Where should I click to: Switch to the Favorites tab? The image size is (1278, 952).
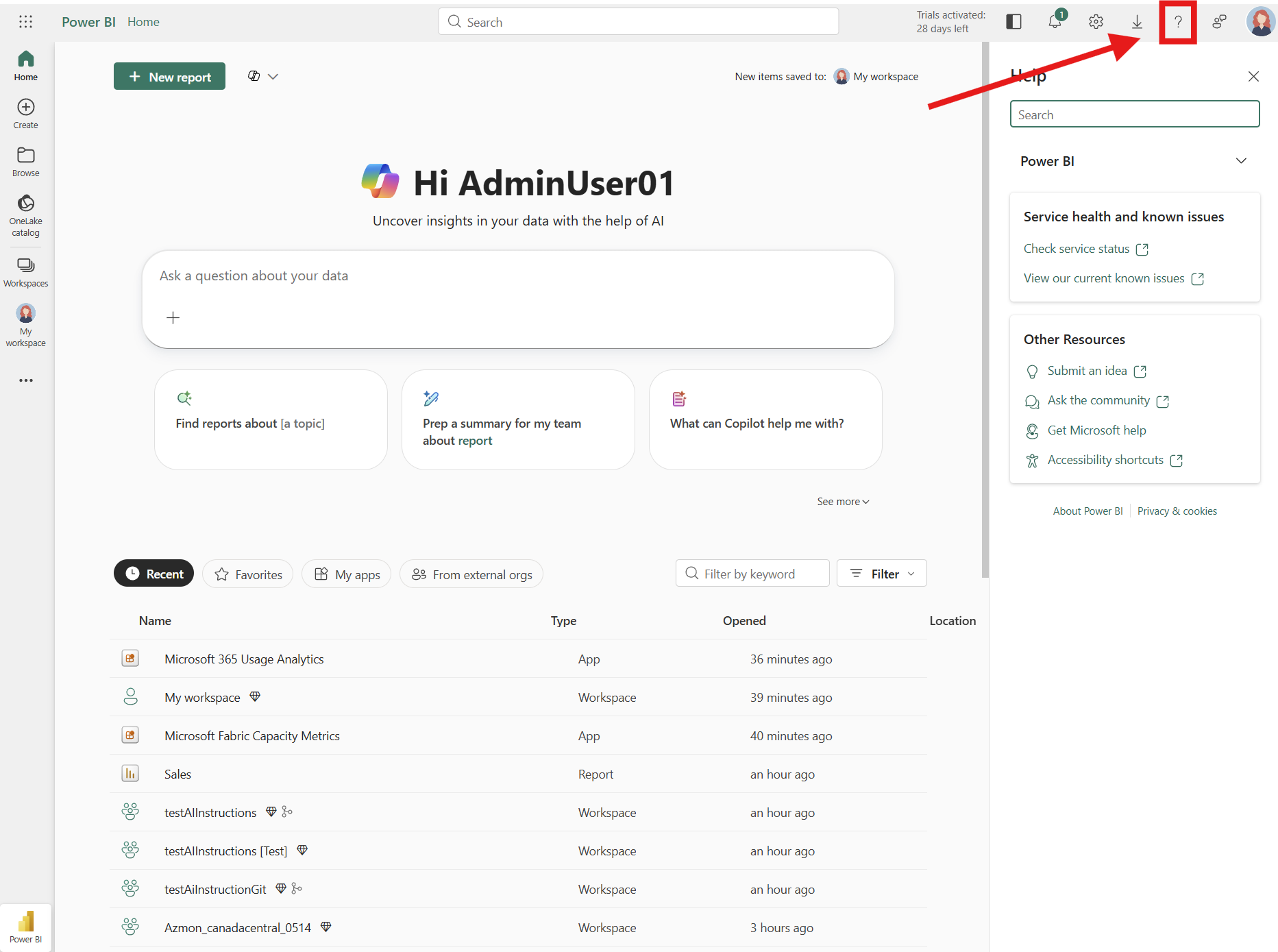pos(248,574)
